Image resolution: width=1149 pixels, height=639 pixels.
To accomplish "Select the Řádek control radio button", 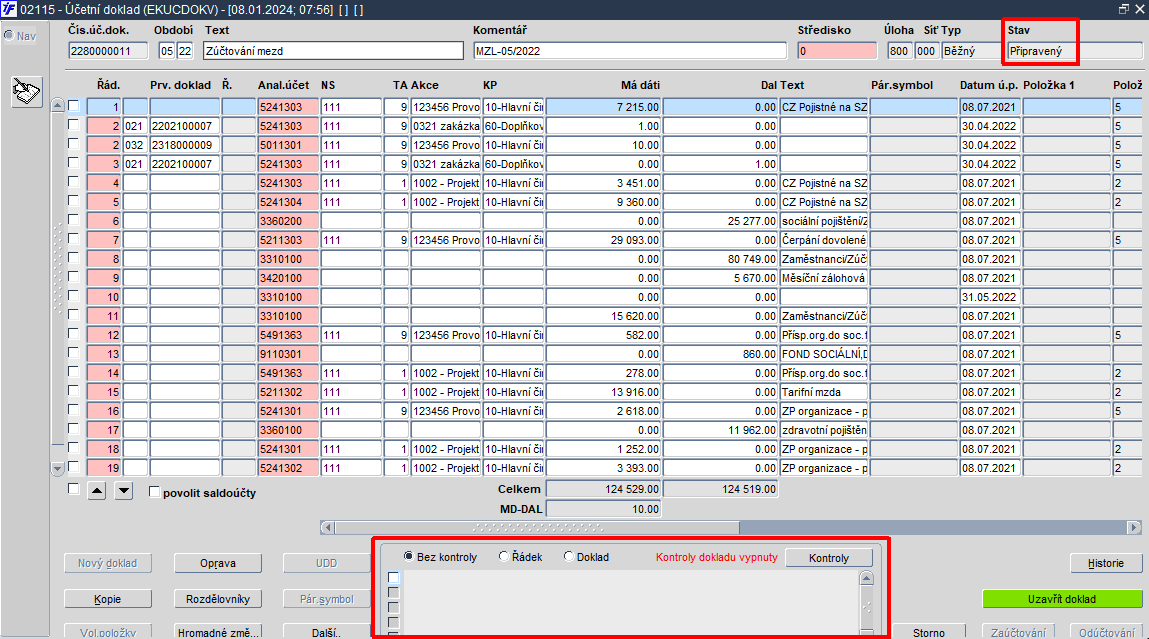I will (503, 556).
